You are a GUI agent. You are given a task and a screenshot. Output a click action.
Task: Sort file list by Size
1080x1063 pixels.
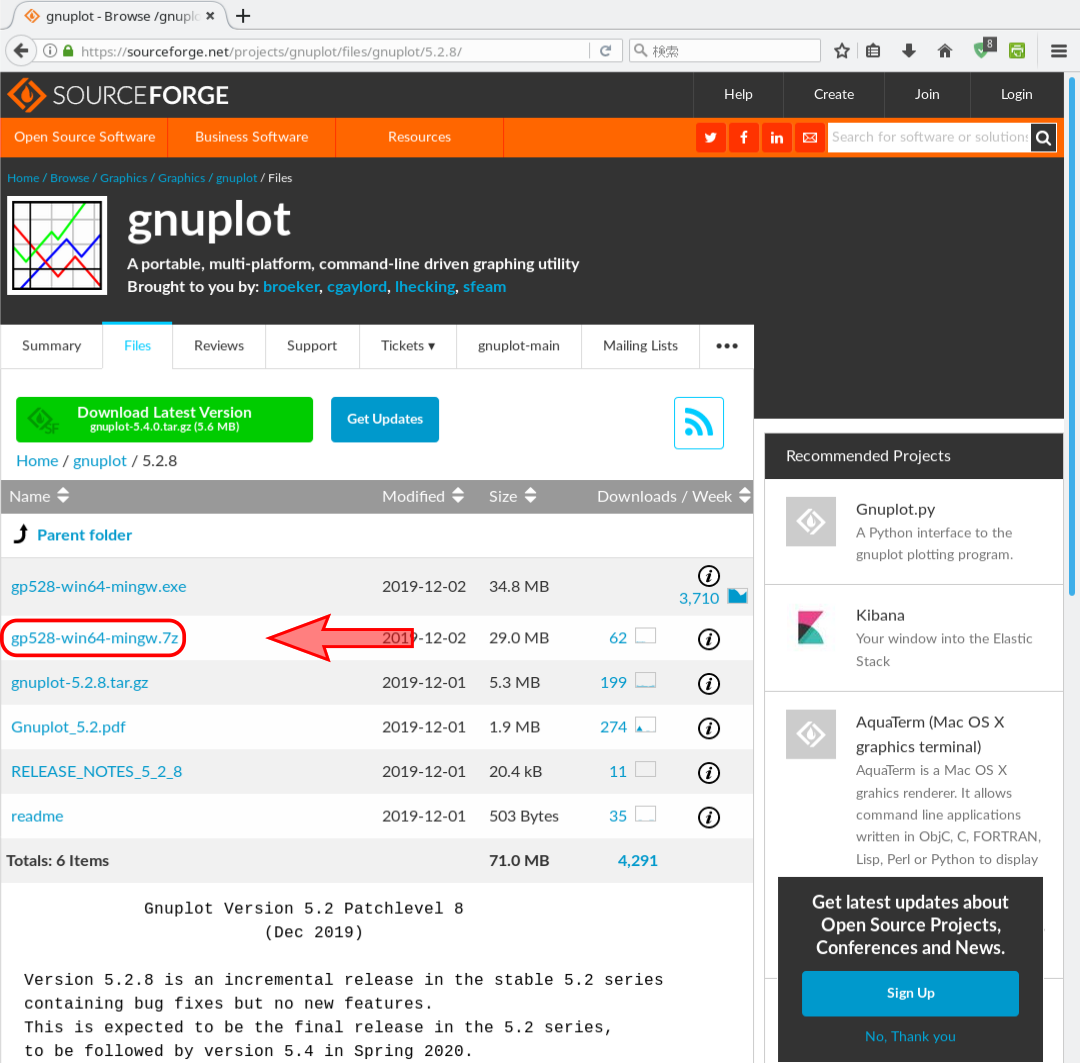coord(512,496)
